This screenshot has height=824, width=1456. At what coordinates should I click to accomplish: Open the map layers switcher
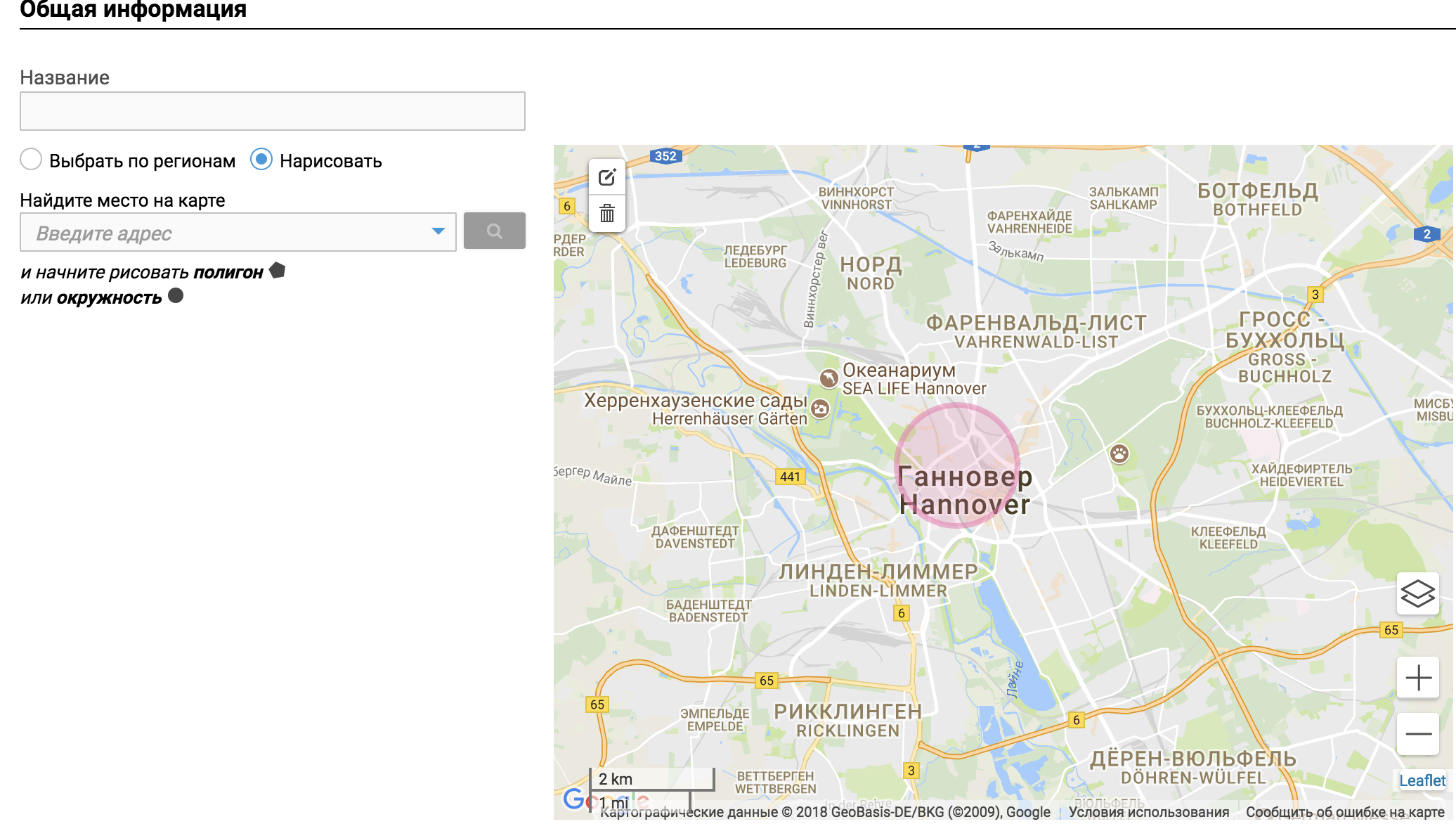tap(1418, 593)
